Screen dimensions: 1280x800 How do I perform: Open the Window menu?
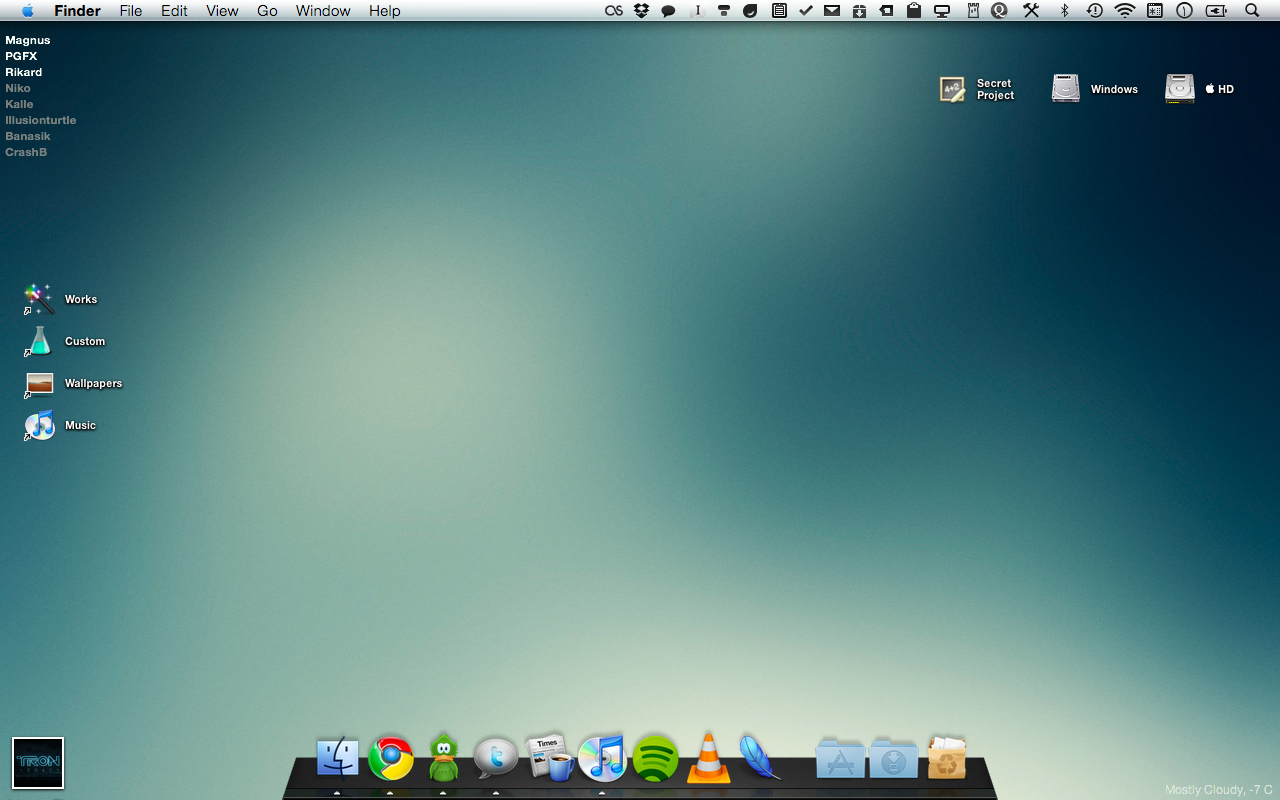[x=323, y=10]
